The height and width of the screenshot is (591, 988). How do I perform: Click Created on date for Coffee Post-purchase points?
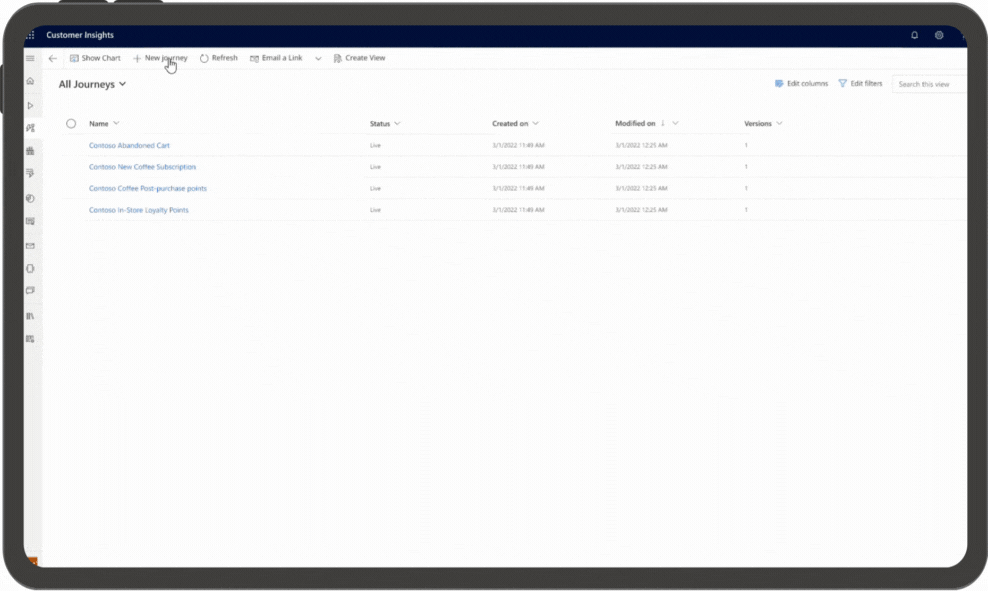click(518, 188)
